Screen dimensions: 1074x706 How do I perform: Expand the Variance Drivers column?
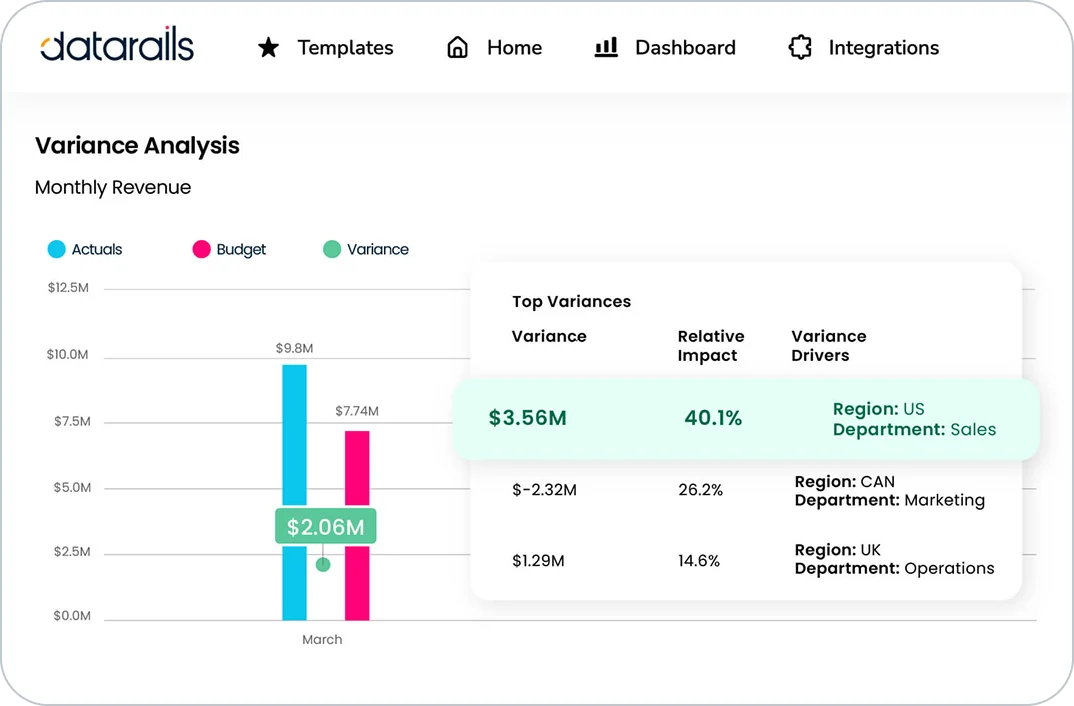click(829, 345)
